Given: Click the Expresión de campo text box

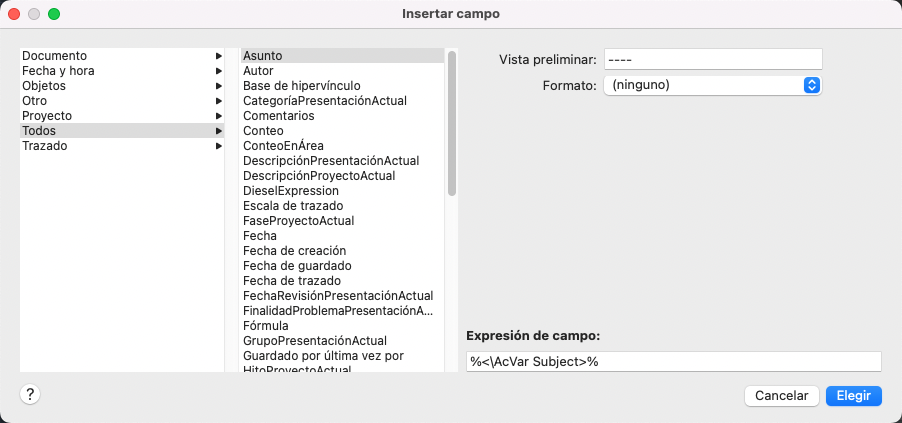Looking at the screenshot, I should coord(673,361).
